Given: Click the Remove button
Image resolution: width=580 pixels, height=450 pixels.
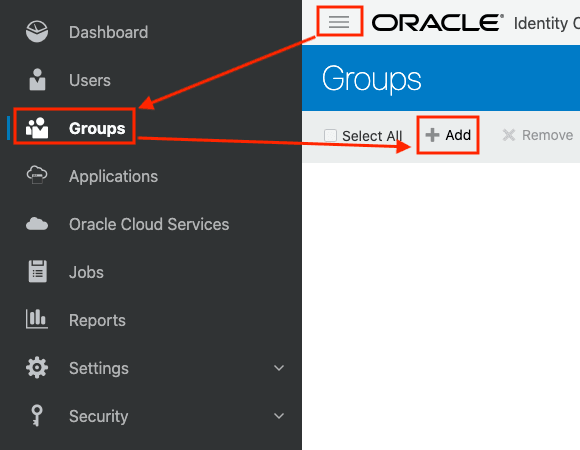Looking at the screenshot, I should tap(538, 135).
